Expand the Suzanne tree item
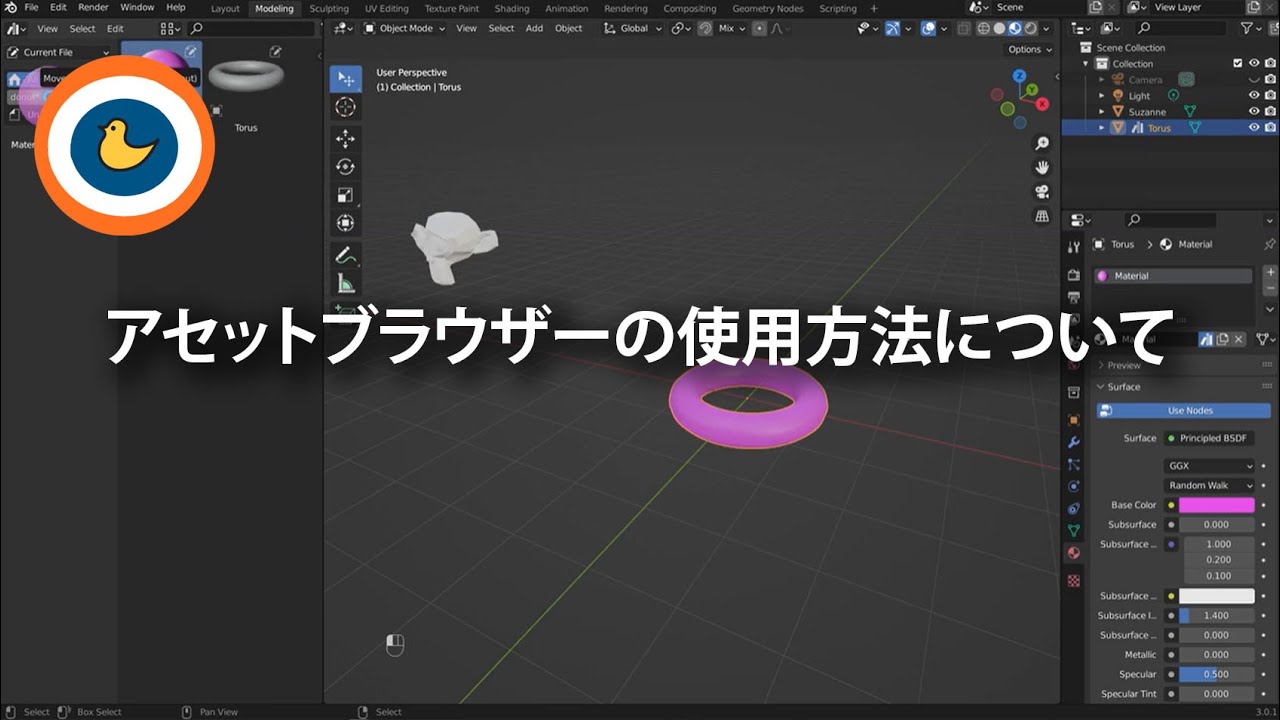 click(x=1102, y=112)
